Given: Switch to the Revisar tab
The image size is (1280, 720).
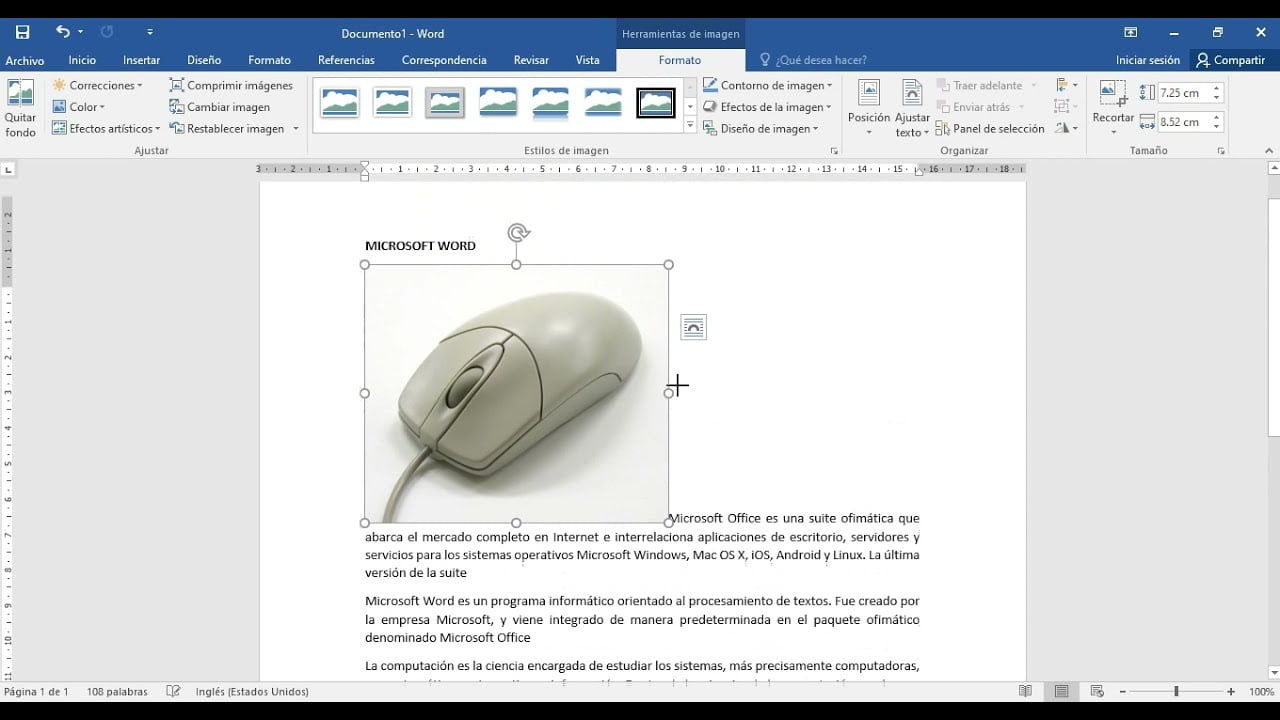Looking at the screenshot, I should pos(531,60).
